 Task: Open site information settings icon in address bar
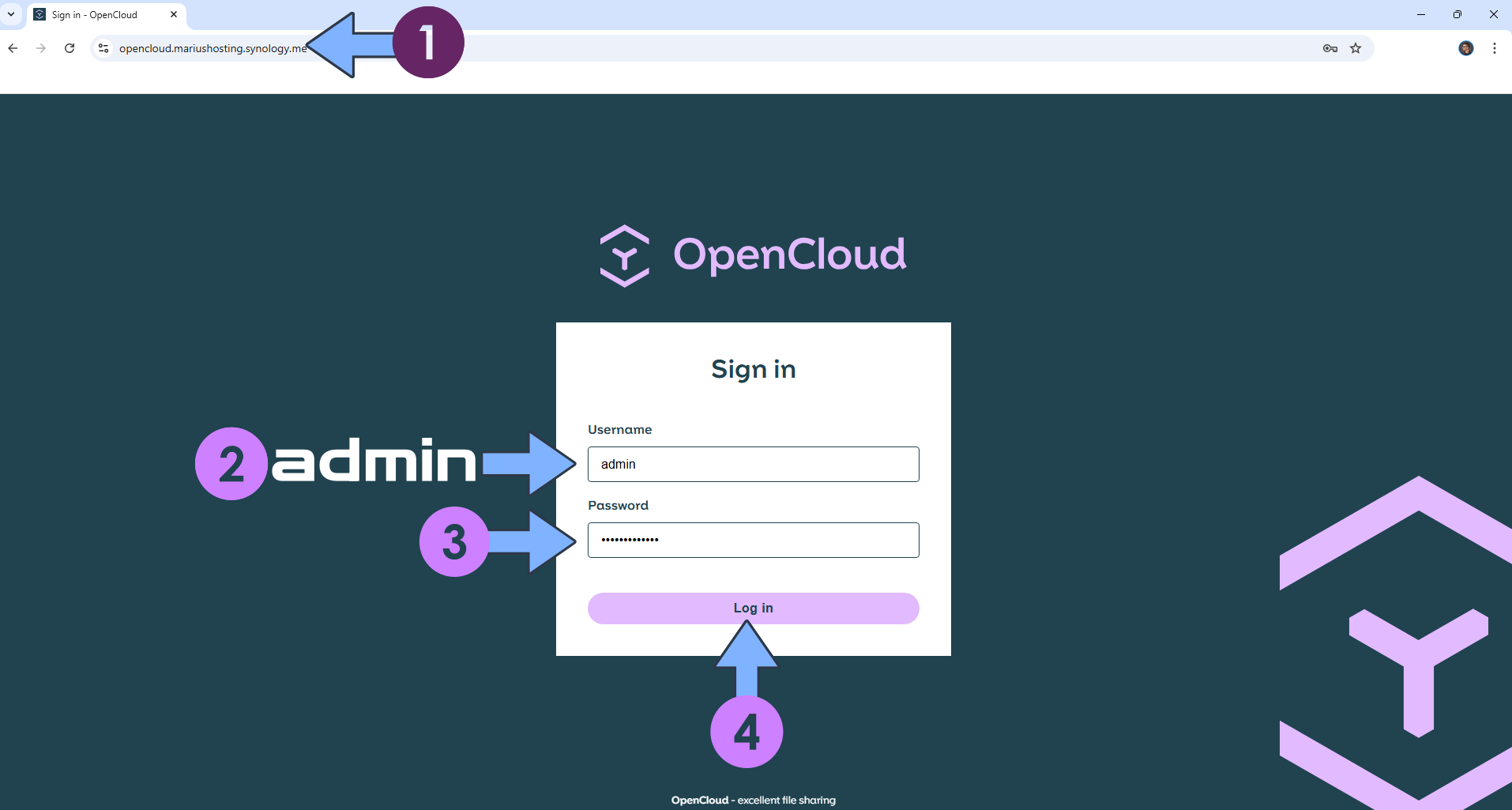click(x=103, y=48)
